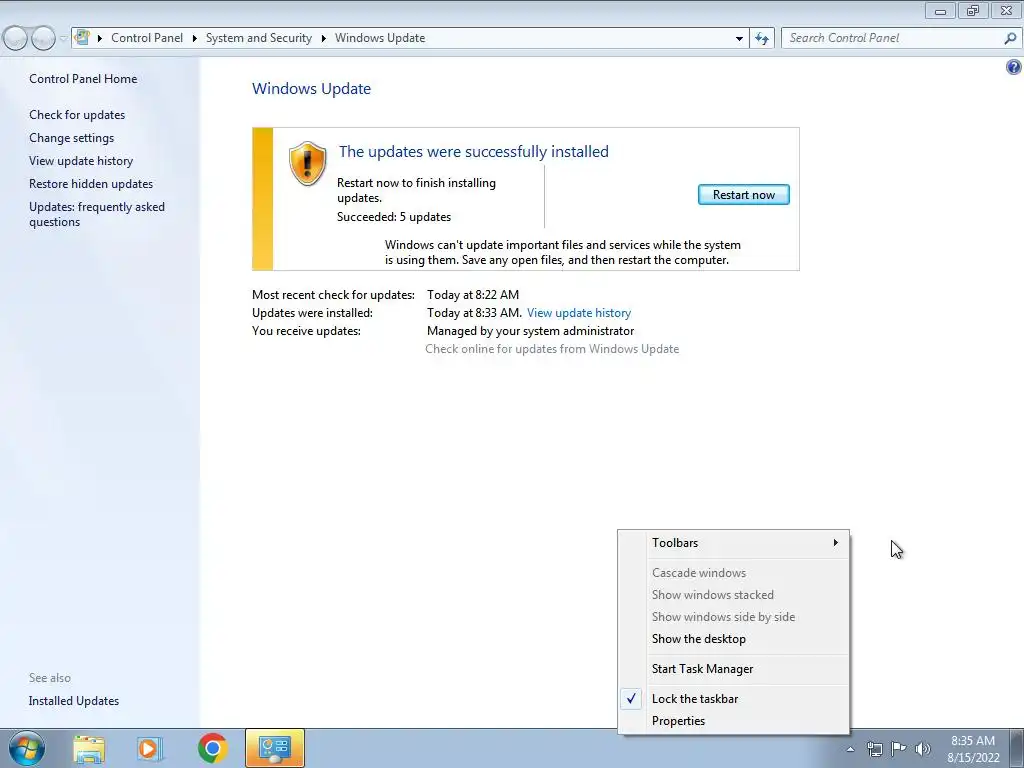Image resolution: width=1024 pixels, height=768 pixels.
Task: Click the Show desktop strip at the right end of the taskbar
Action: coord(1017,748)
